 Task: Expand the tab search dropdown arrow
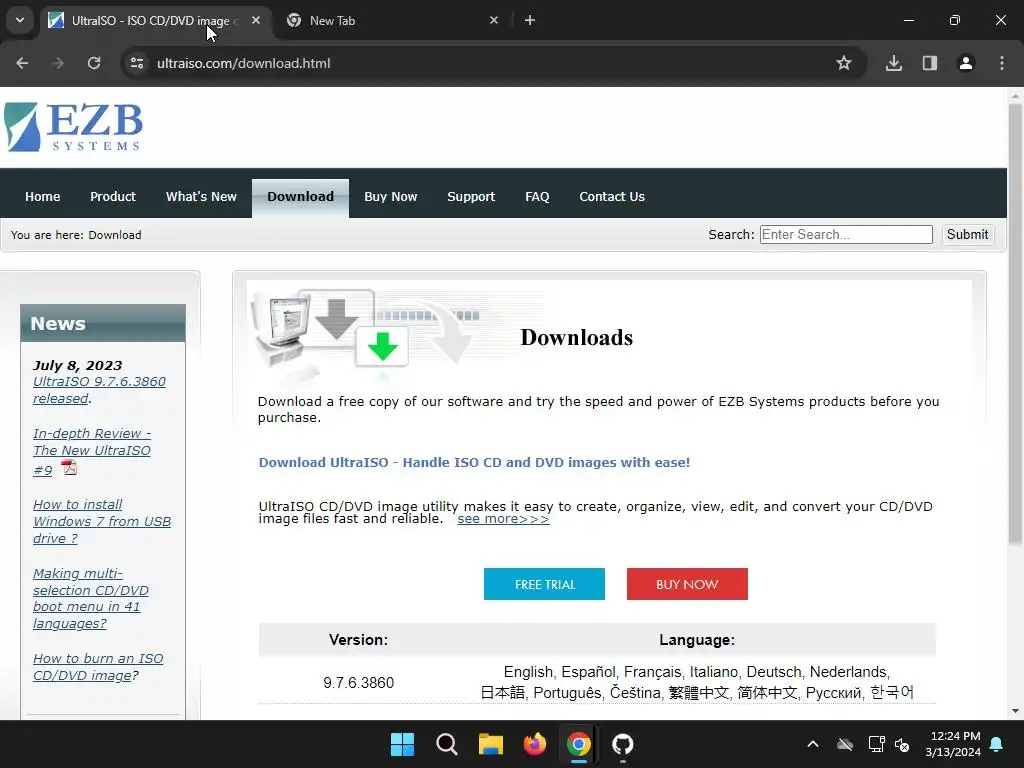[20, 20]
